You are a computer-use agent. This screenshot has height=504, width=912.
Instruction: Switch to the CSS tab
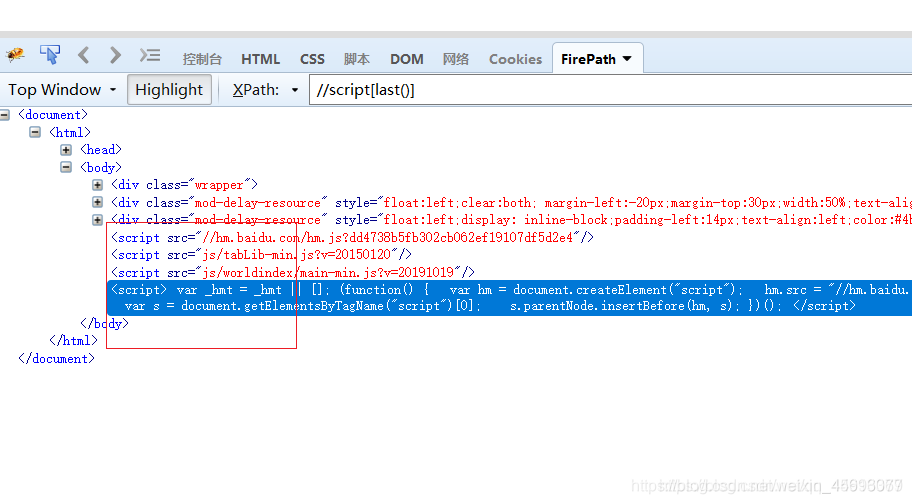point(312,59)
